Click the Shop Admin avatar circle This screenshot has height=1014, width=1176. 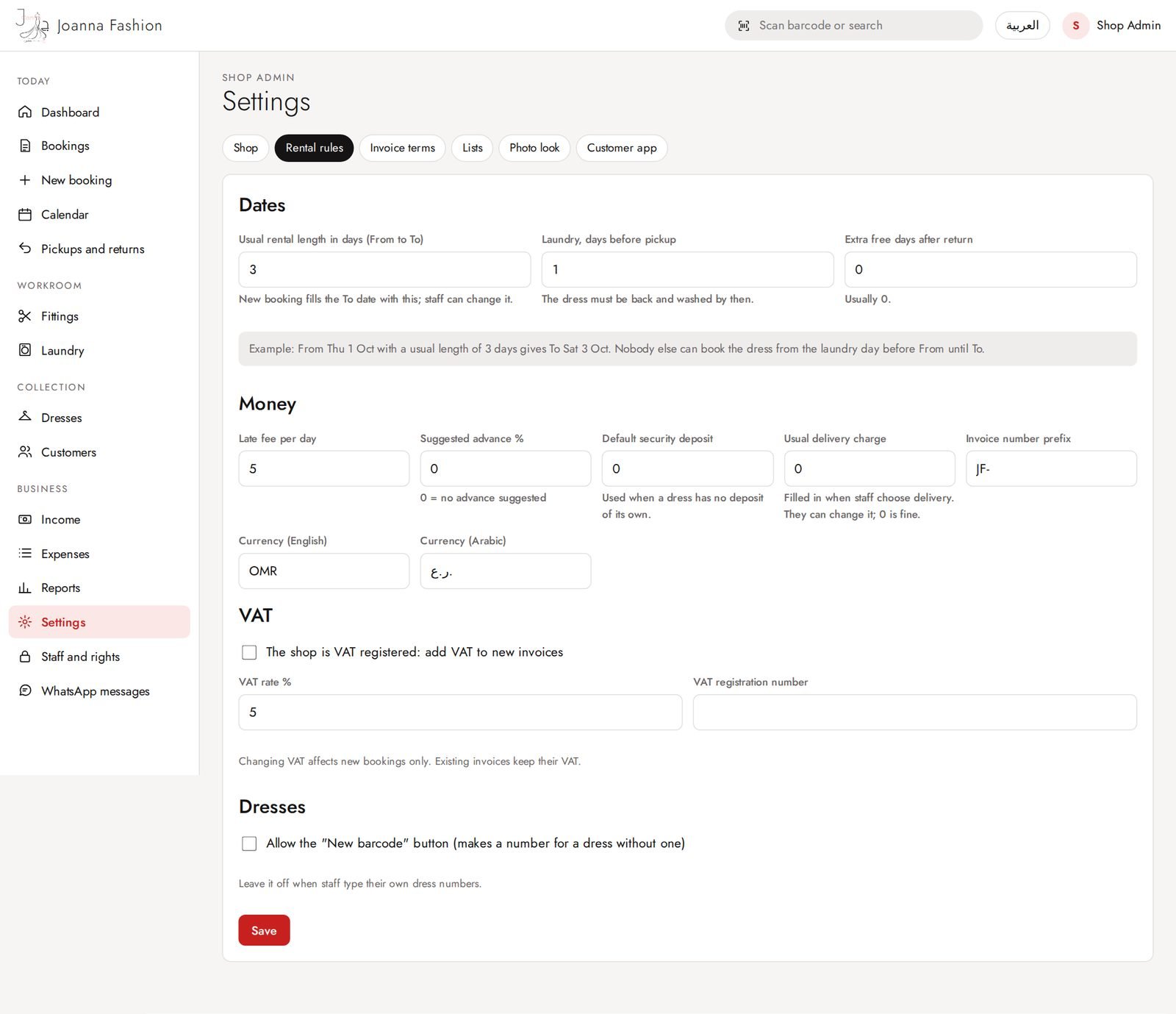1075,26
